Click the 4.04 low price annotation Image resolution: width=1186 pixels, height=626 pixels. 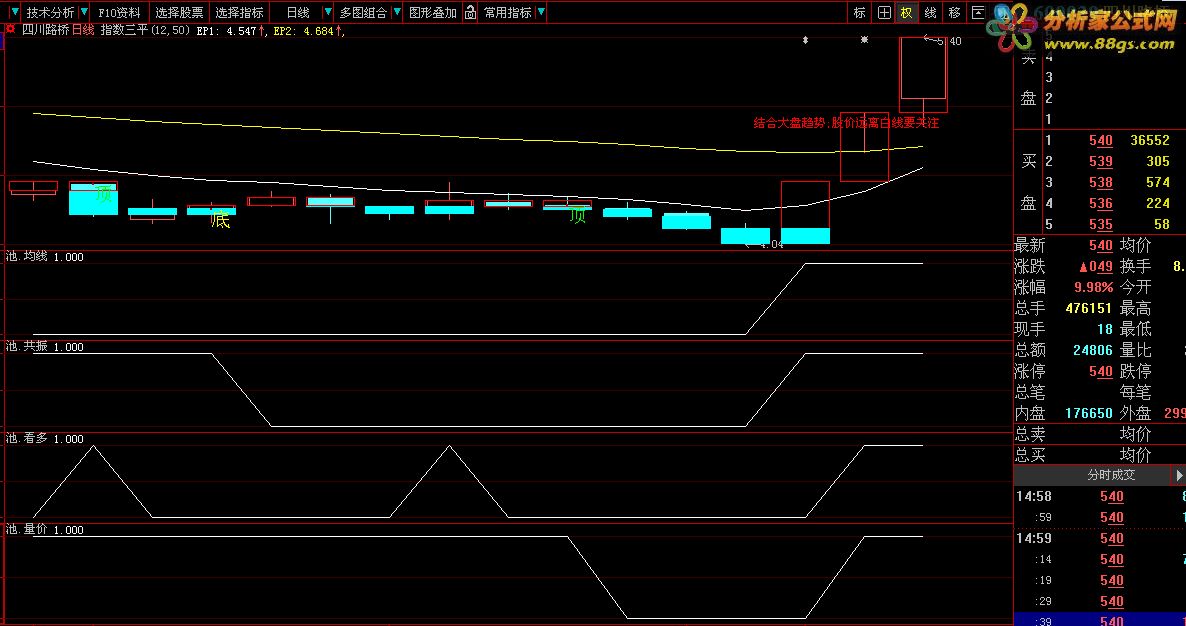click(765, 245)
